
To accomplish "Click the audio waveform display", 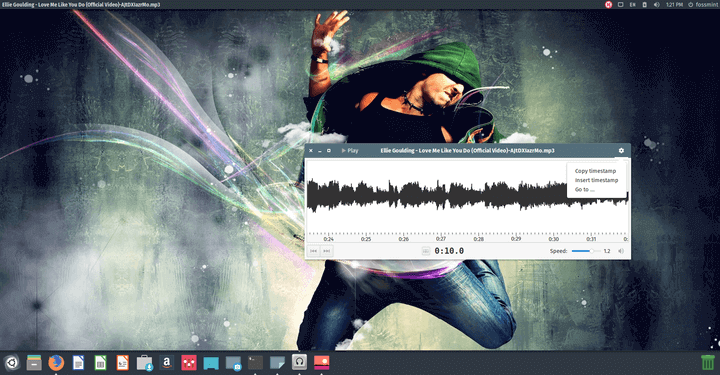I will point(467,196).
